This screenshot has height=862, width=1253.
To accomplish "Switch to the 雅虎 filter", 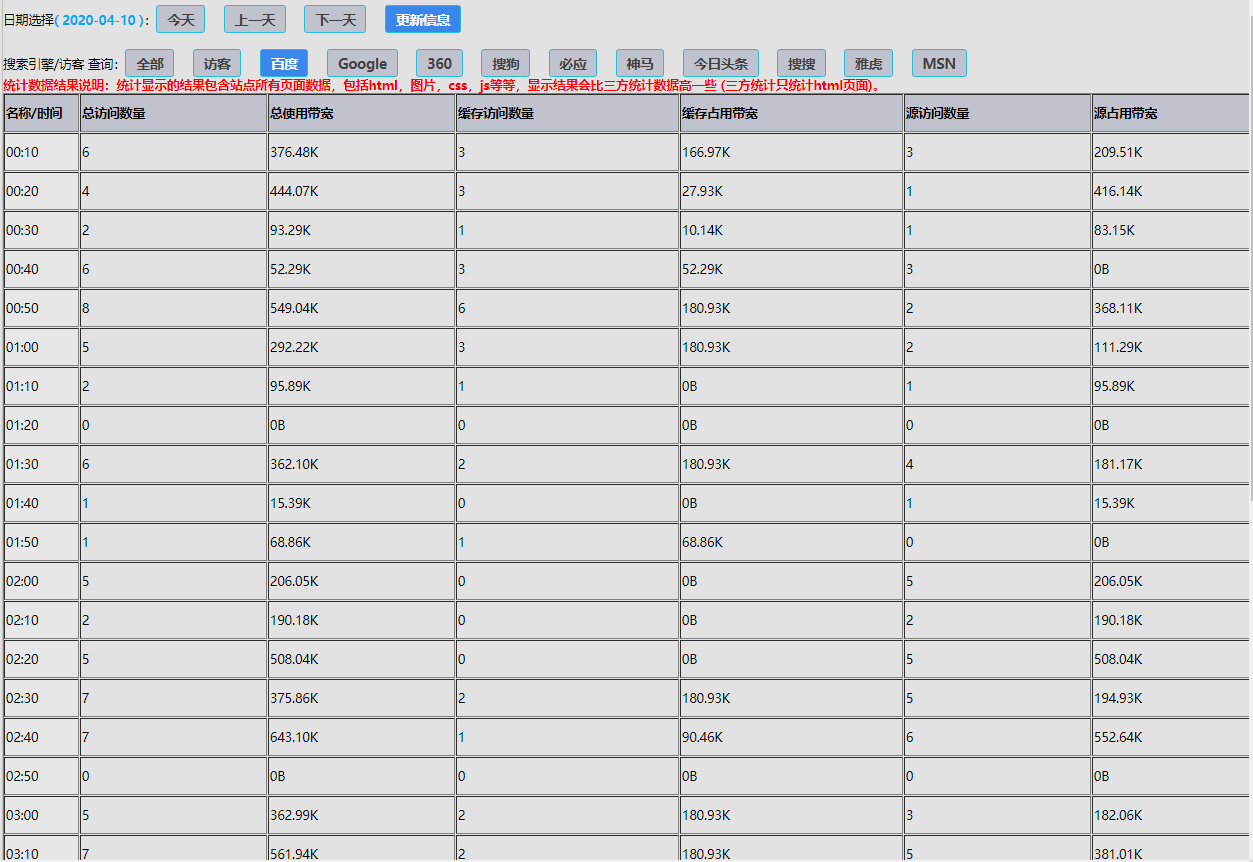I will (868, 63).
